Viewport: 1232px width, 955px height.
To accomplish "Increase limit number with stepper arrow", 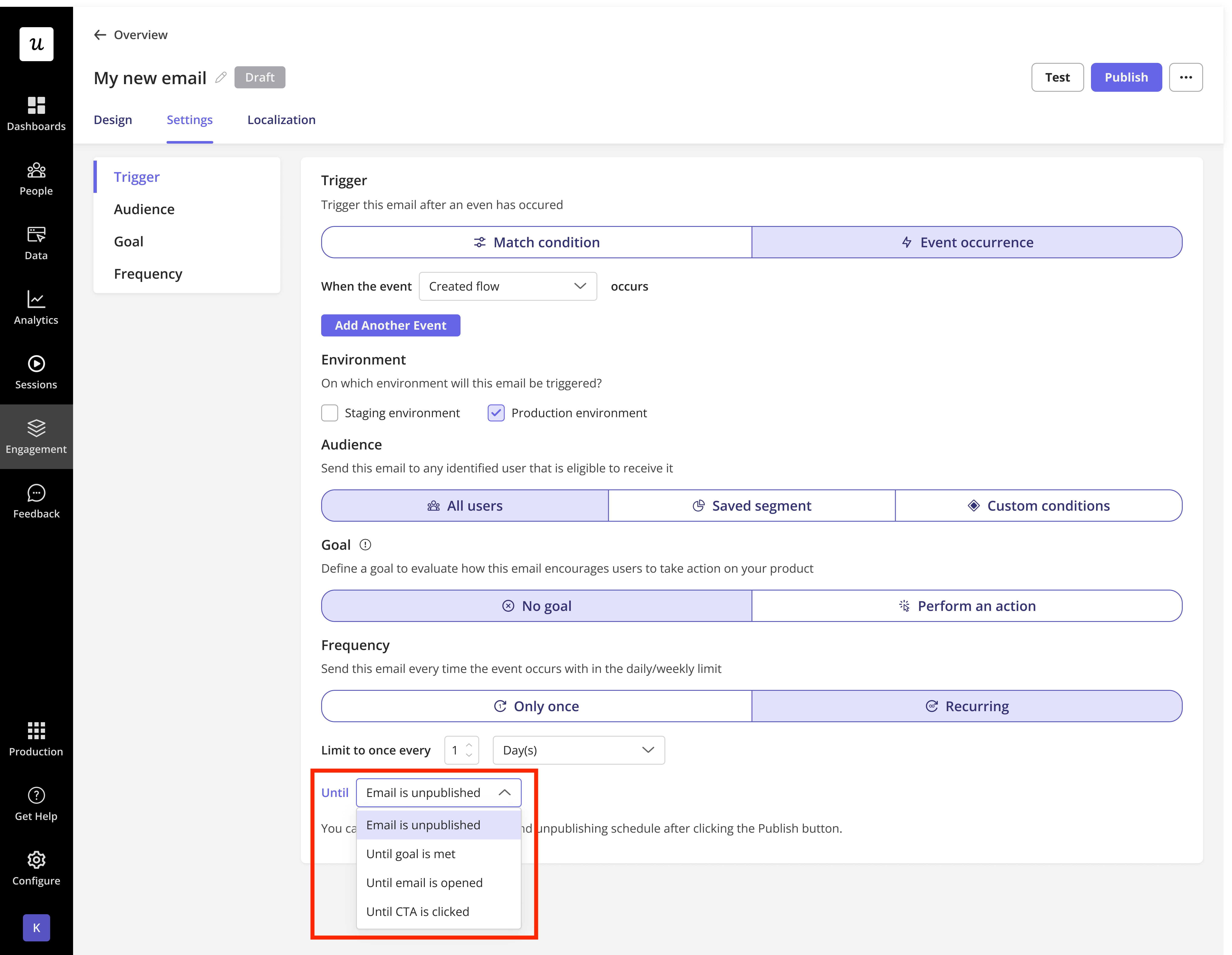I will coord(469,745).
